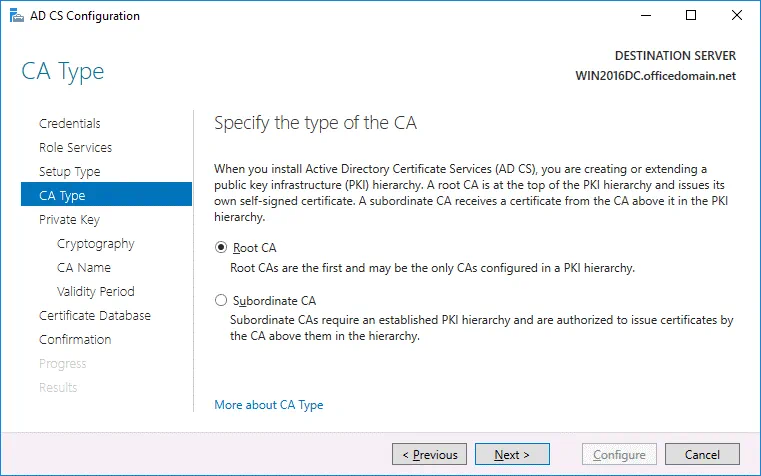
Task: Cancel the configuration wizard
Action: pos(702,455)
